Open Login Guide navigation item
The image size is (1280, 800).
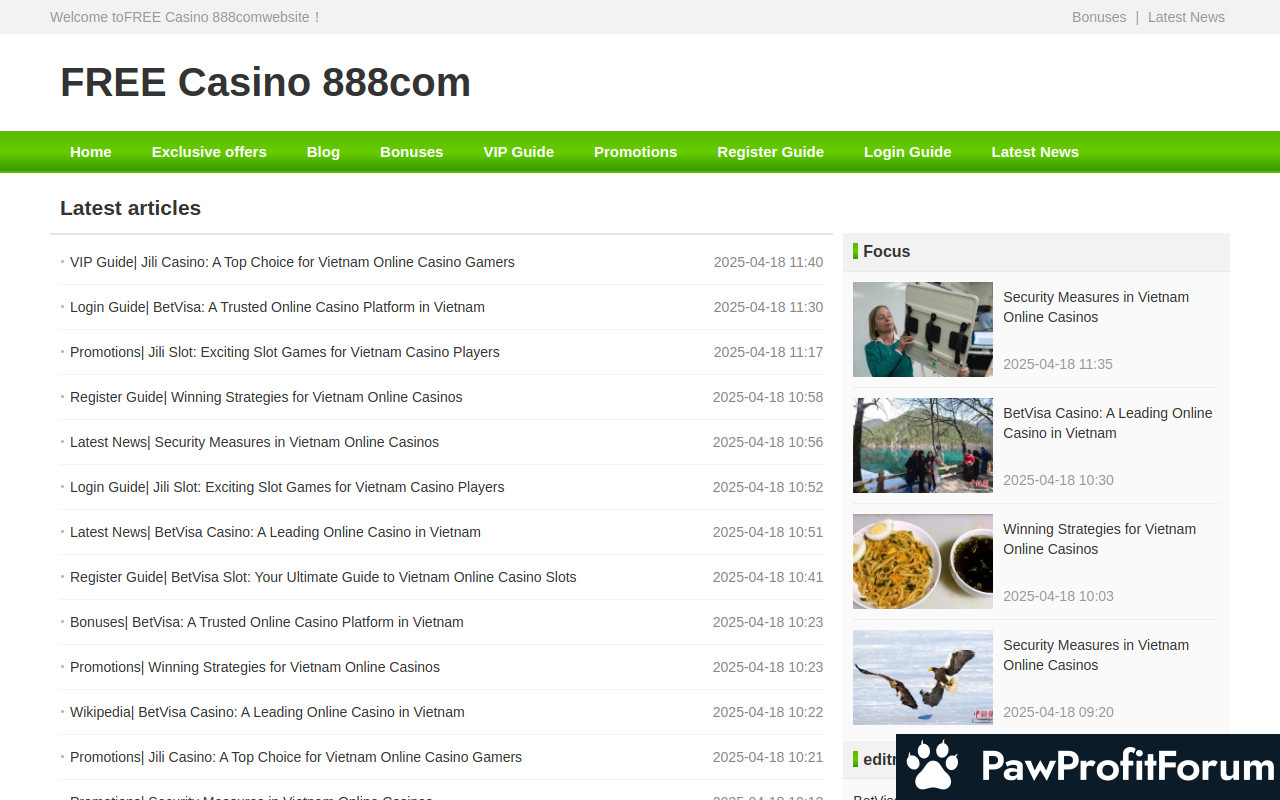(x=907, y=152)
